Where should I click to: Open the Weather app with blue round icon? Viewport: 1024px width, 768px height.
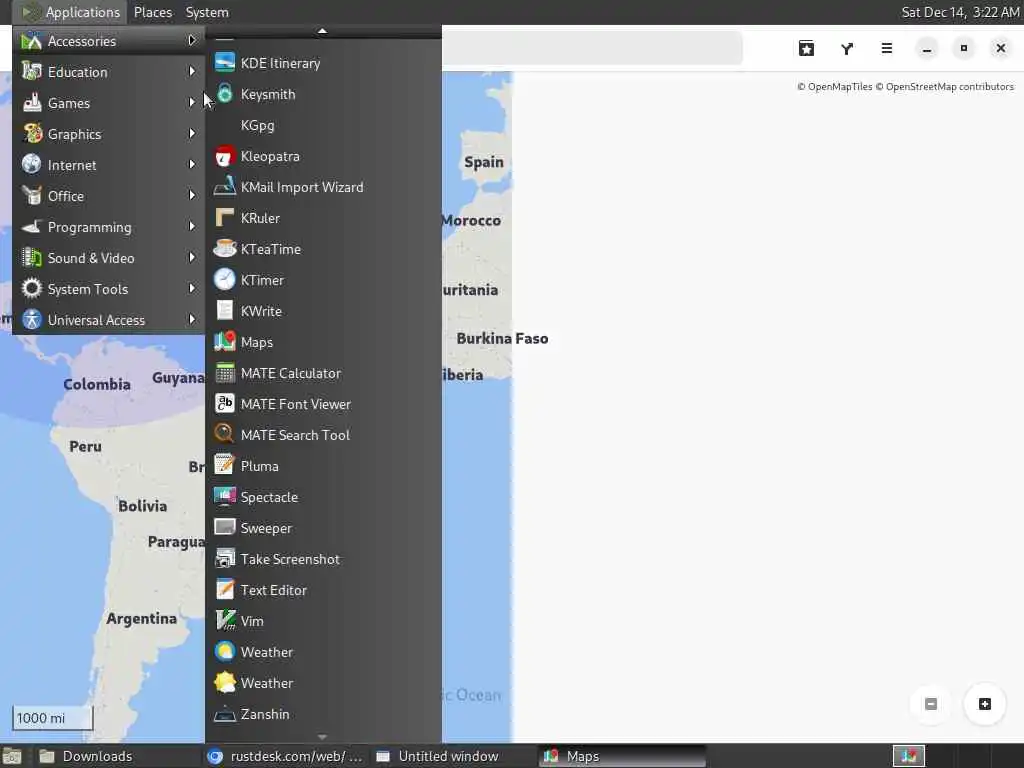coord(323,652)
